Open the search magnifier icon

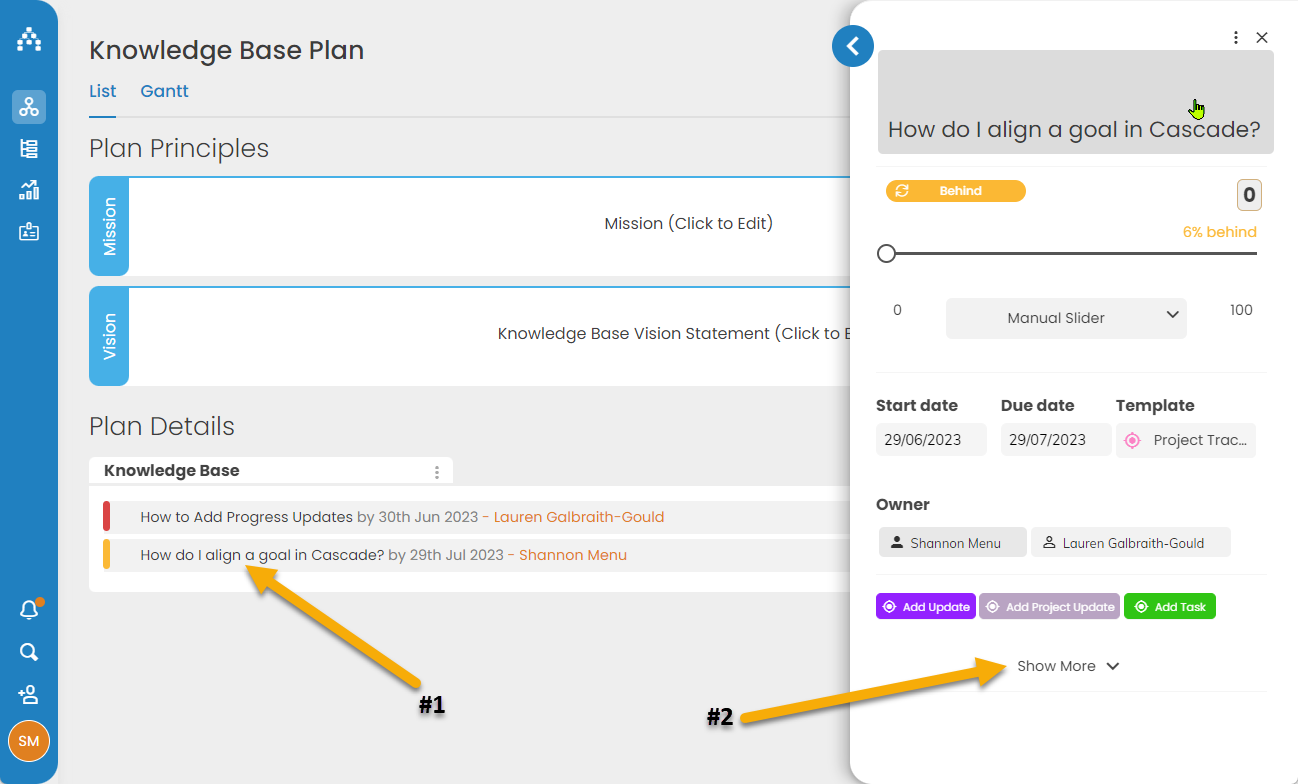point(29,653)
